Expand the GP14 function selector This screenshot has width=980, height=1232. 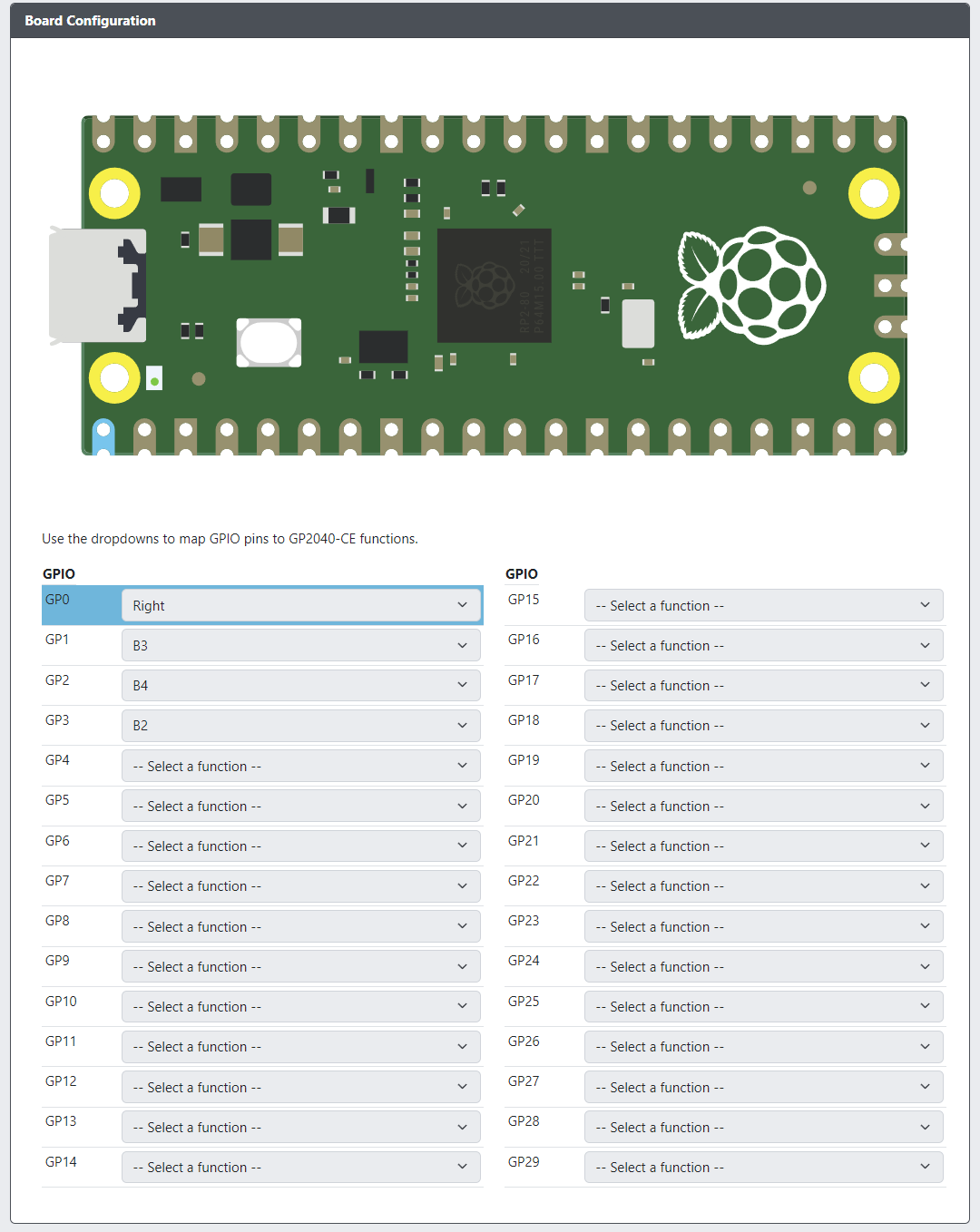click(301, 1167)
